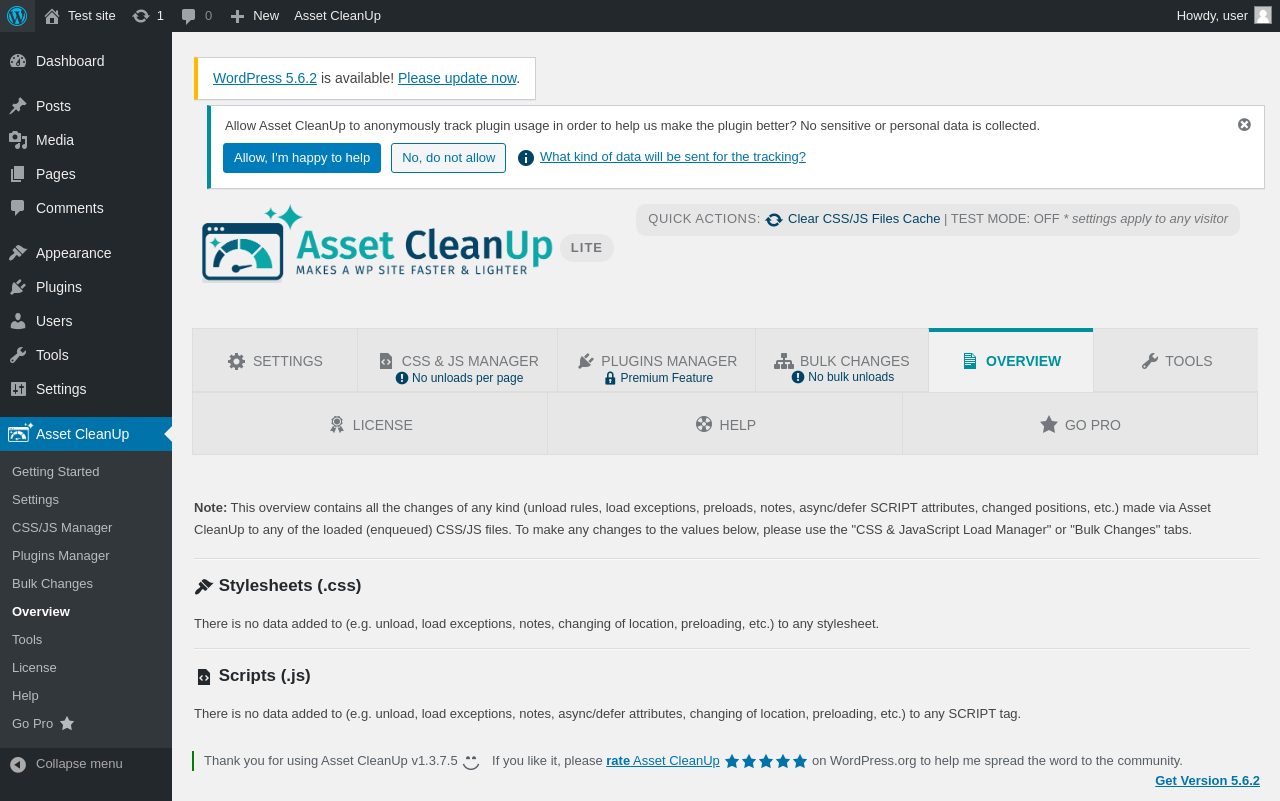
Task: Click the user avatar icon
Action: [x=1263, y=15]
